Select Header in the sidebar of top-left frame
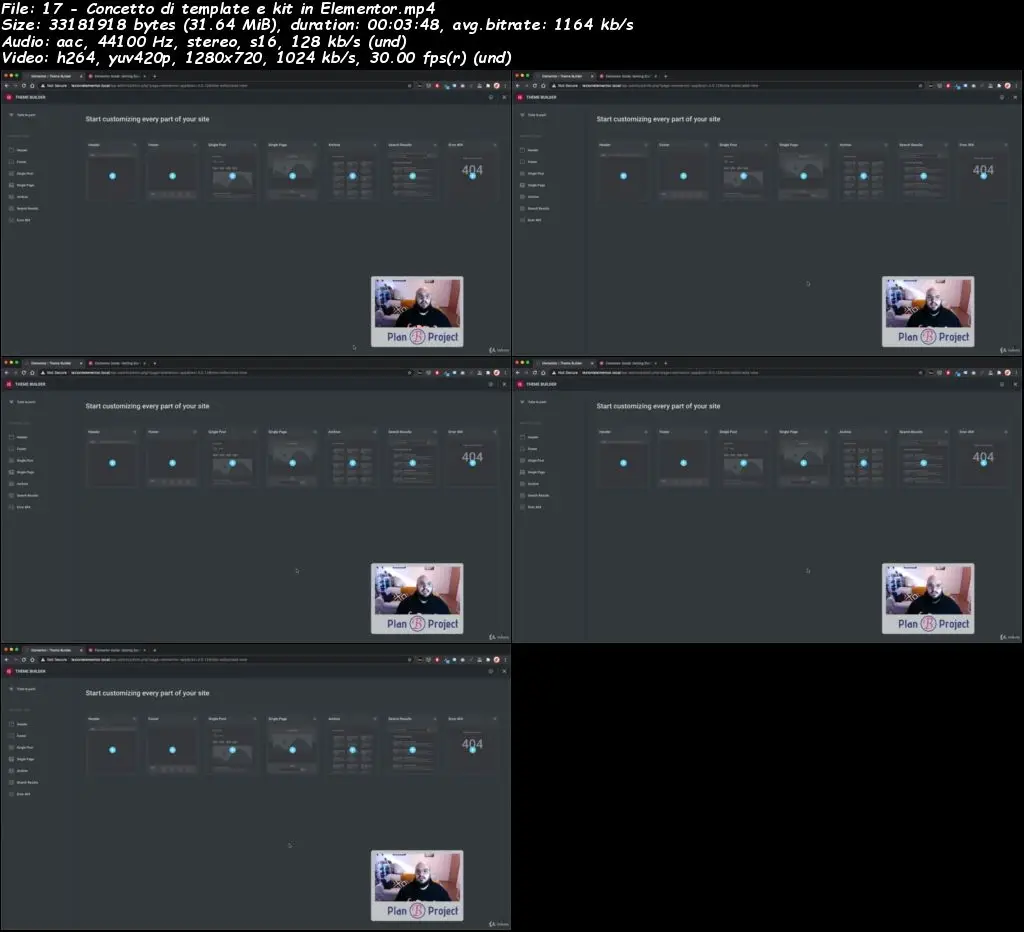Screen dimensions: 1024x932 tap(20, 150)
